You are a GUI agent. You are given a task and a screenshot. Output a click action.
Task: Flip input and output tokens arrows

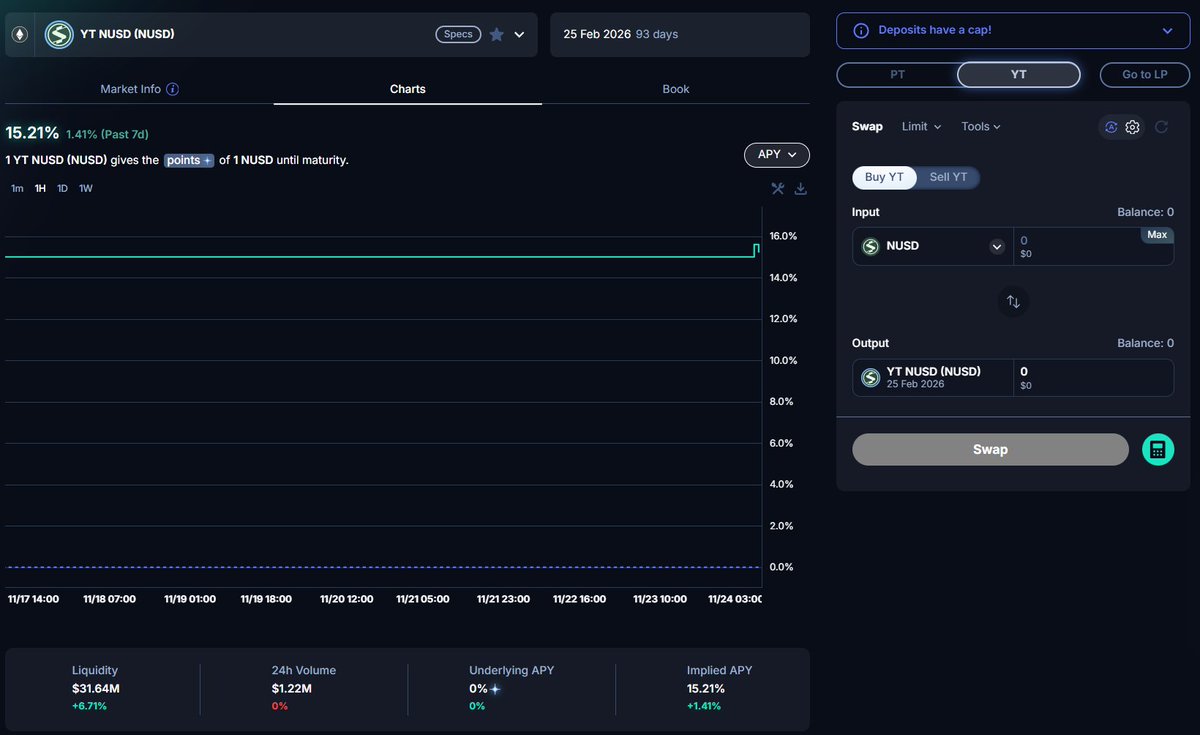pyautogui.click(x=1013, y=301)
